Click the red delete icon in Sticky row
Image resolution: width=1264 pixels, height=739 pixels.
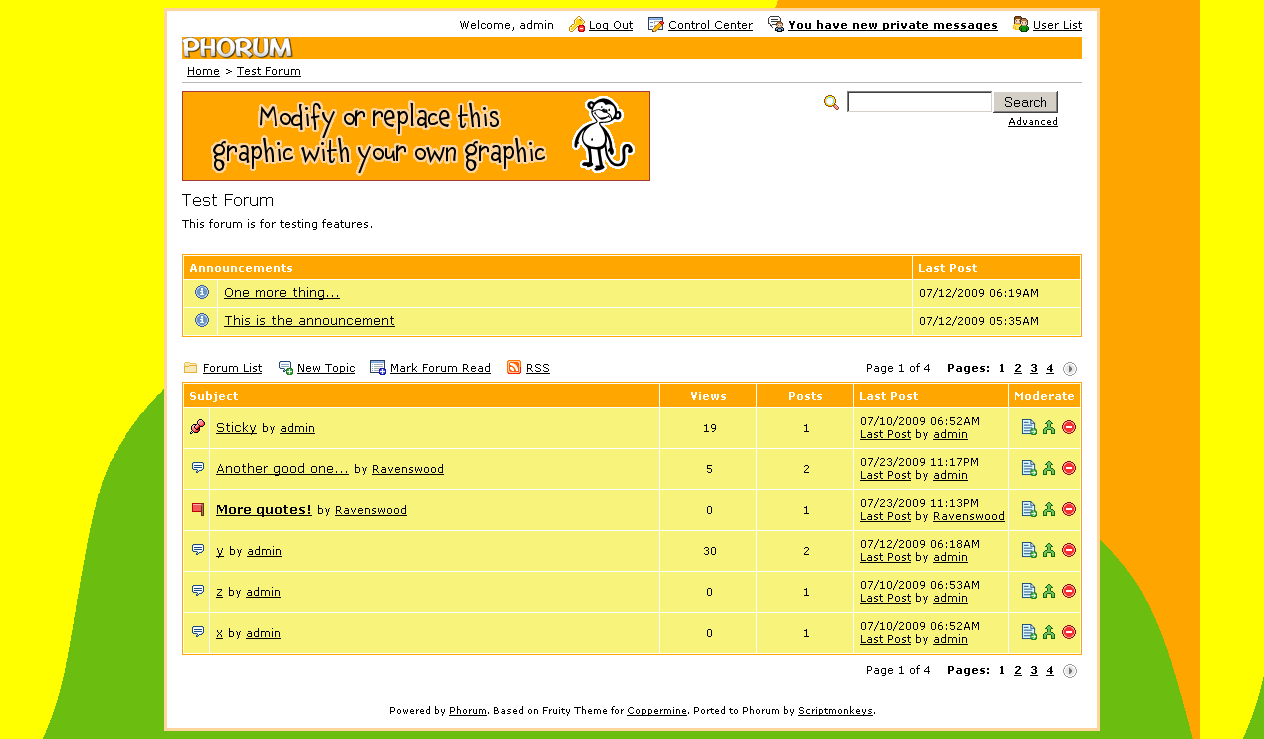click(1069, 427)
